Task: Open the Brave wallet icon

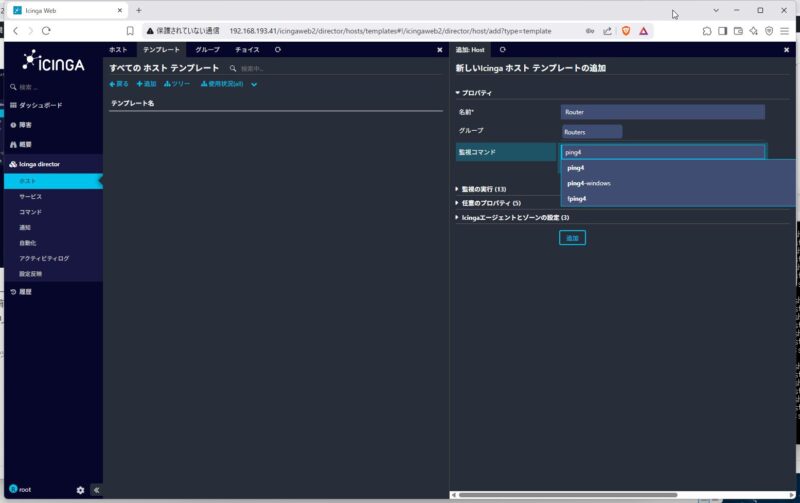Action: pos(738,31)
